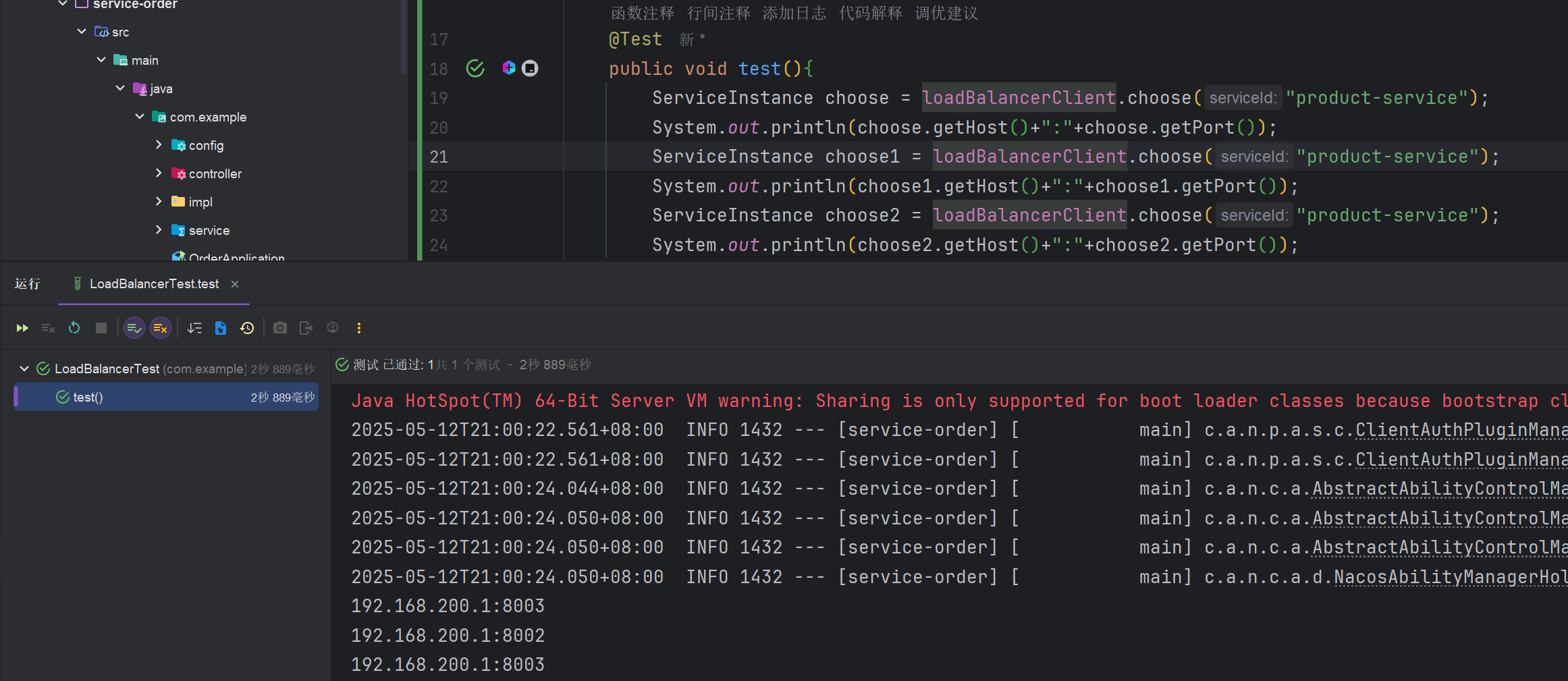Viewport: 1568px width, 681px height.
Task: Click the Rerun tests double-arrow icon
Action: click(22, 328)
